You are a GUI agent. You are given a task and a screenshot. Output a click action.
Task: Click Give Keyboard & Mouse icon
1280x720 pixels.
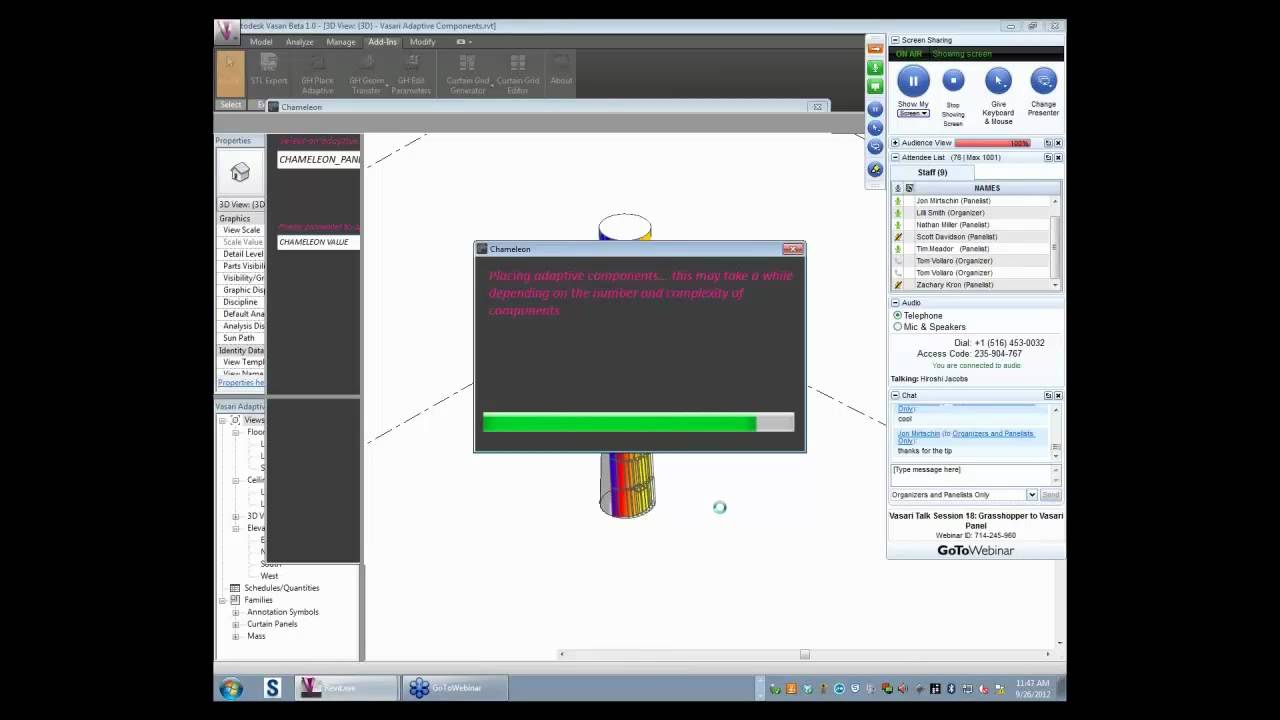click(x=997, y=81)
